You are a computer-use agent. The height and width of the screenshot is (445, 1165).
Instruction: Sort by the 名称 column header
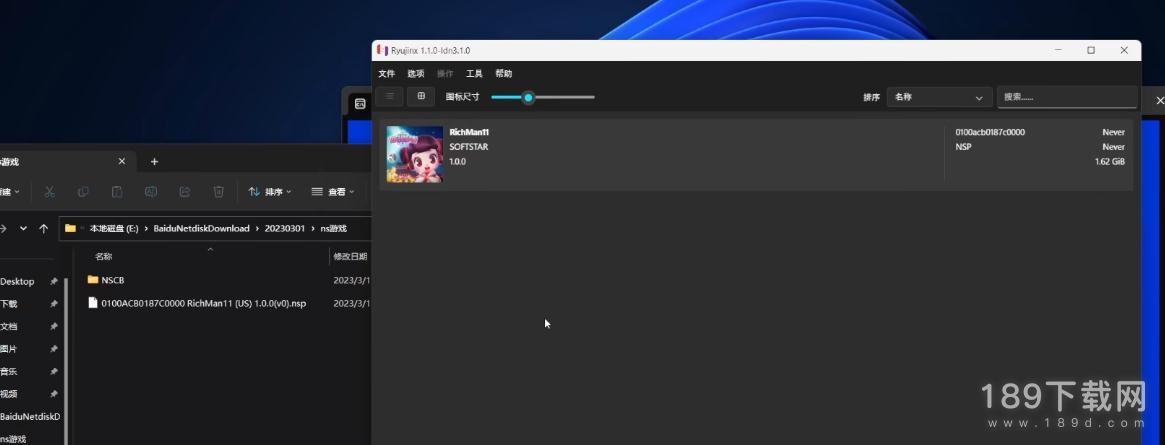pos(104,256)
